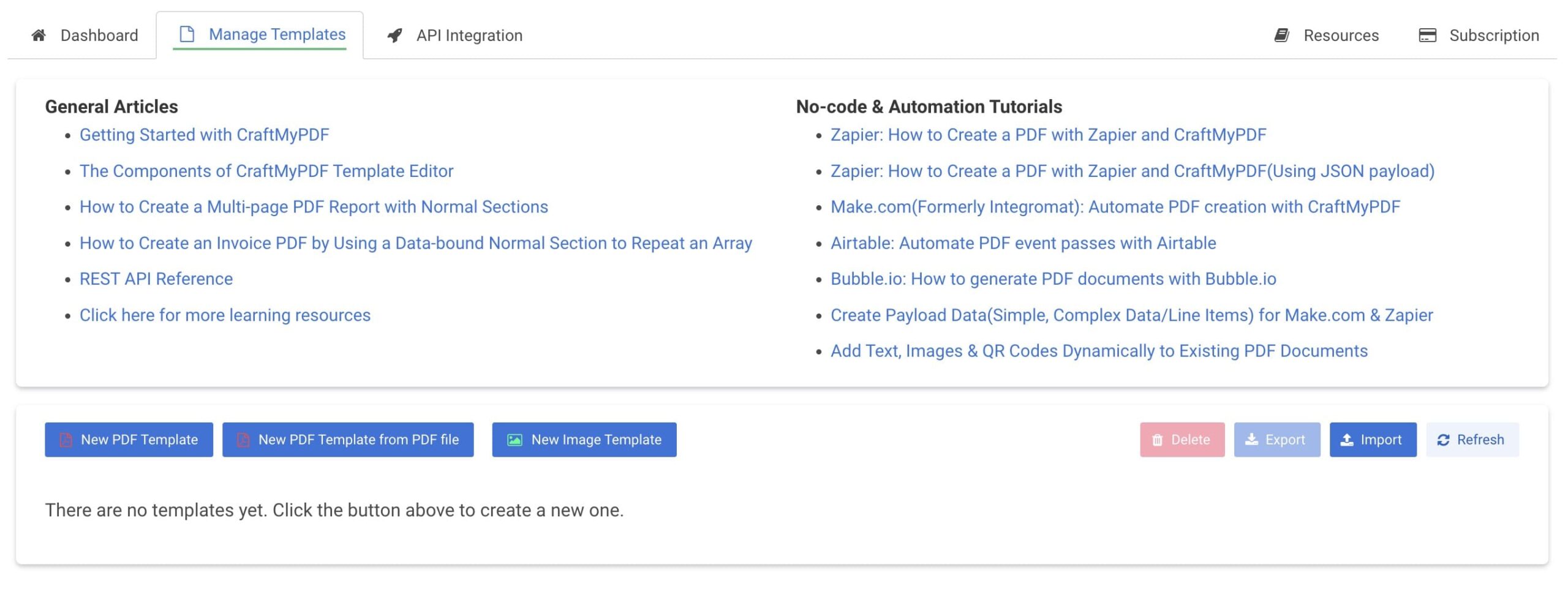This screenshot has height=589, width=1568.
Task: Click the document icon on Manage Templates
Action: [x=187, y=34]
